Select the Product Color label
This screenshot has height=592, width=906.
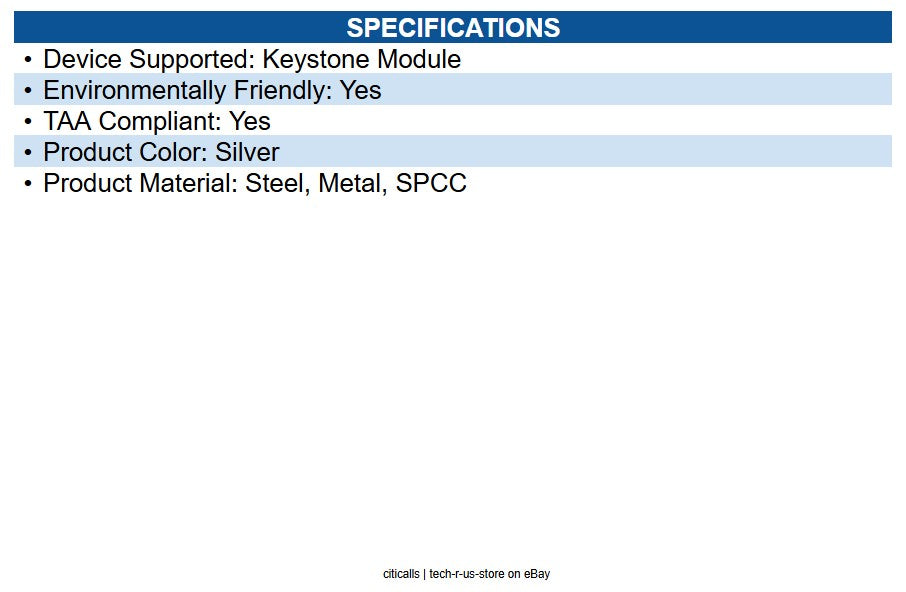coord(125,152)
